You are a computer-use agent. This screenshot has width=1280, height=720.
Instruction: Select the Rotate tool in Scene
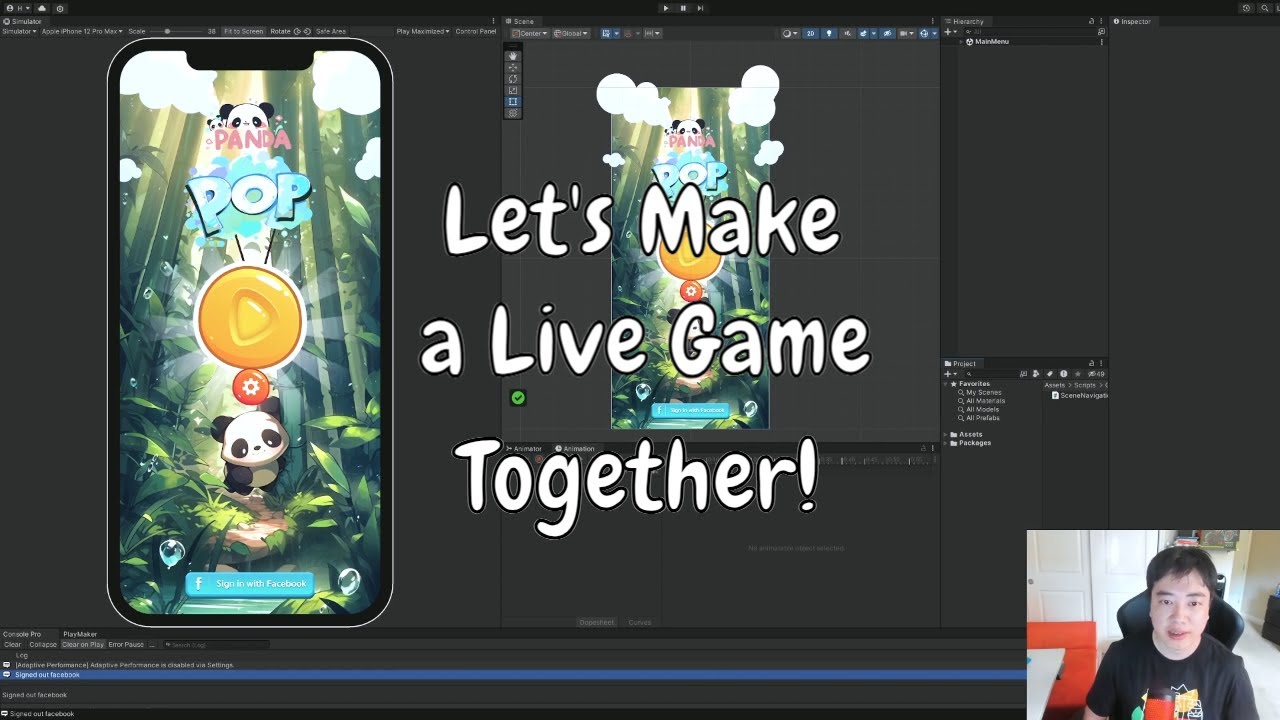[513, 79]
